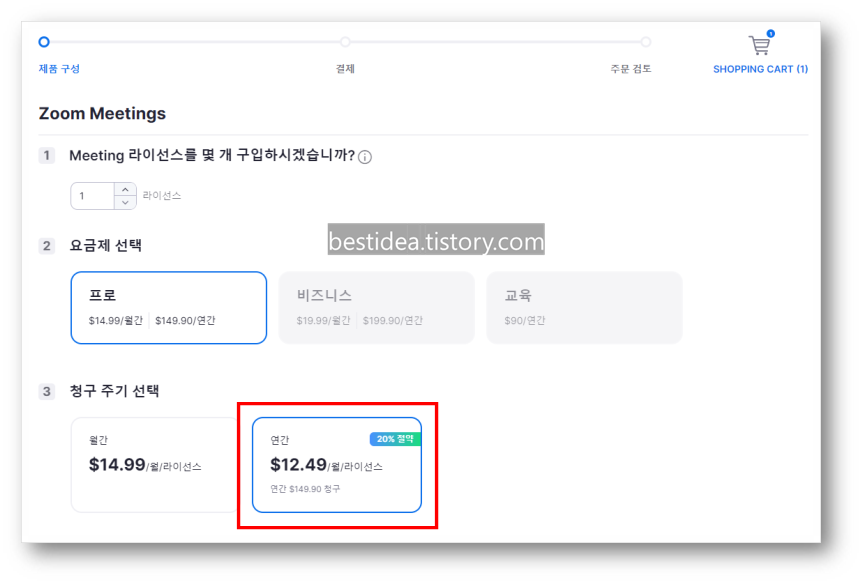Increase license count with the up arrow
Viewport: 863px width, 585px height.
tap(125, 189)
